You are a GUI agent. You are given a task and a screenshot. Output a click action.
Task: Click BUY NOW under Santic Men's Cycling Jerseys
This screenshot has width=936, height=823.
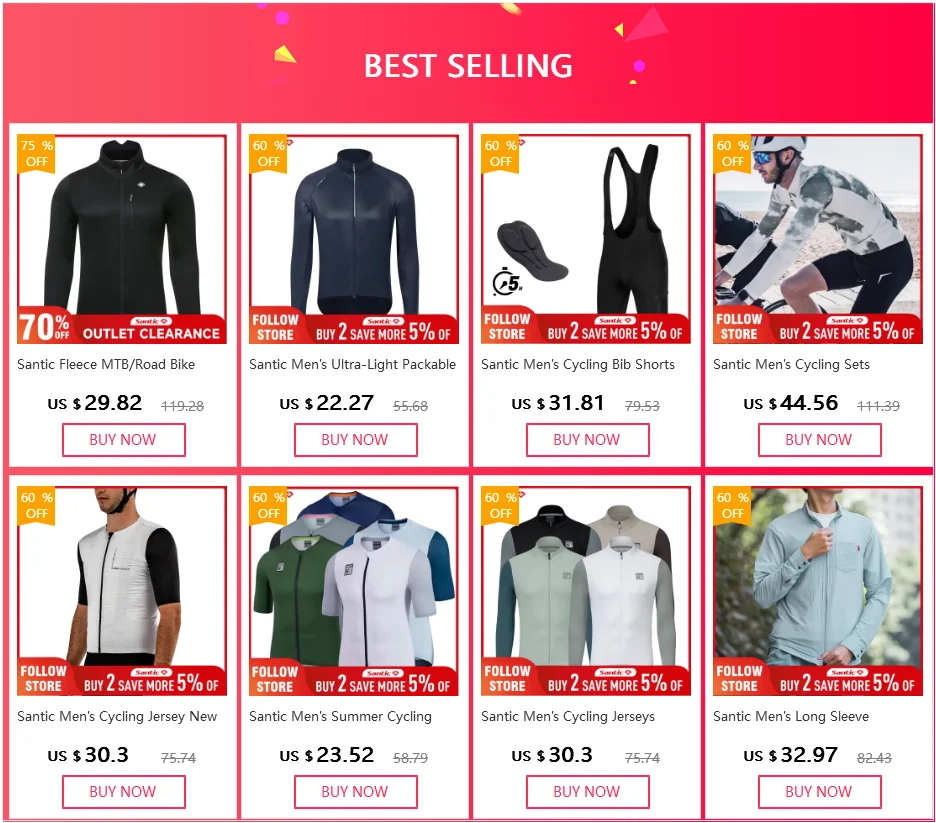(x=587, y=792)
